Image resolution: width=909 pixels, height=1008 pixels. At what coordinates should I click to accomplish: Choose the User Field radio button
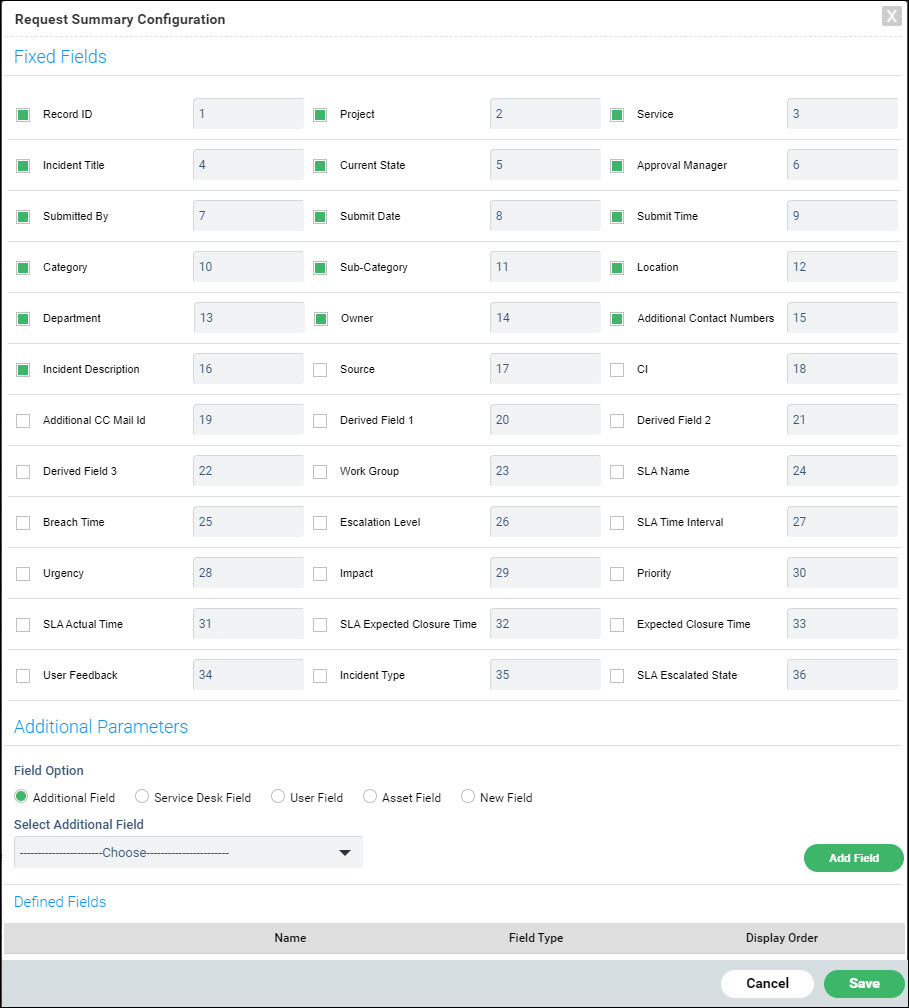pos(278,797)
